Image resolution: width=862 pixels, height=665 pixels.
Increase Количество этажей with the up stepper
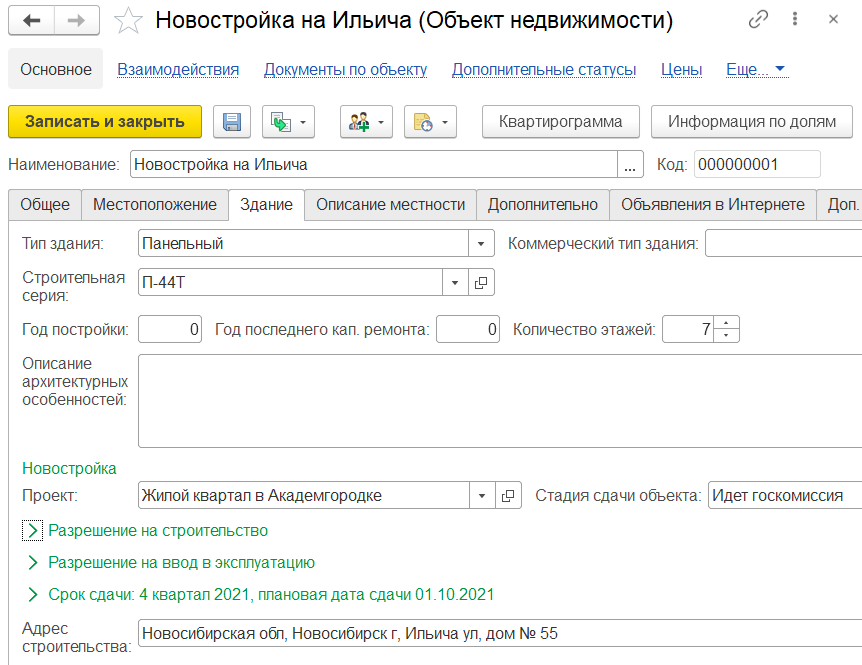[727, 323]
